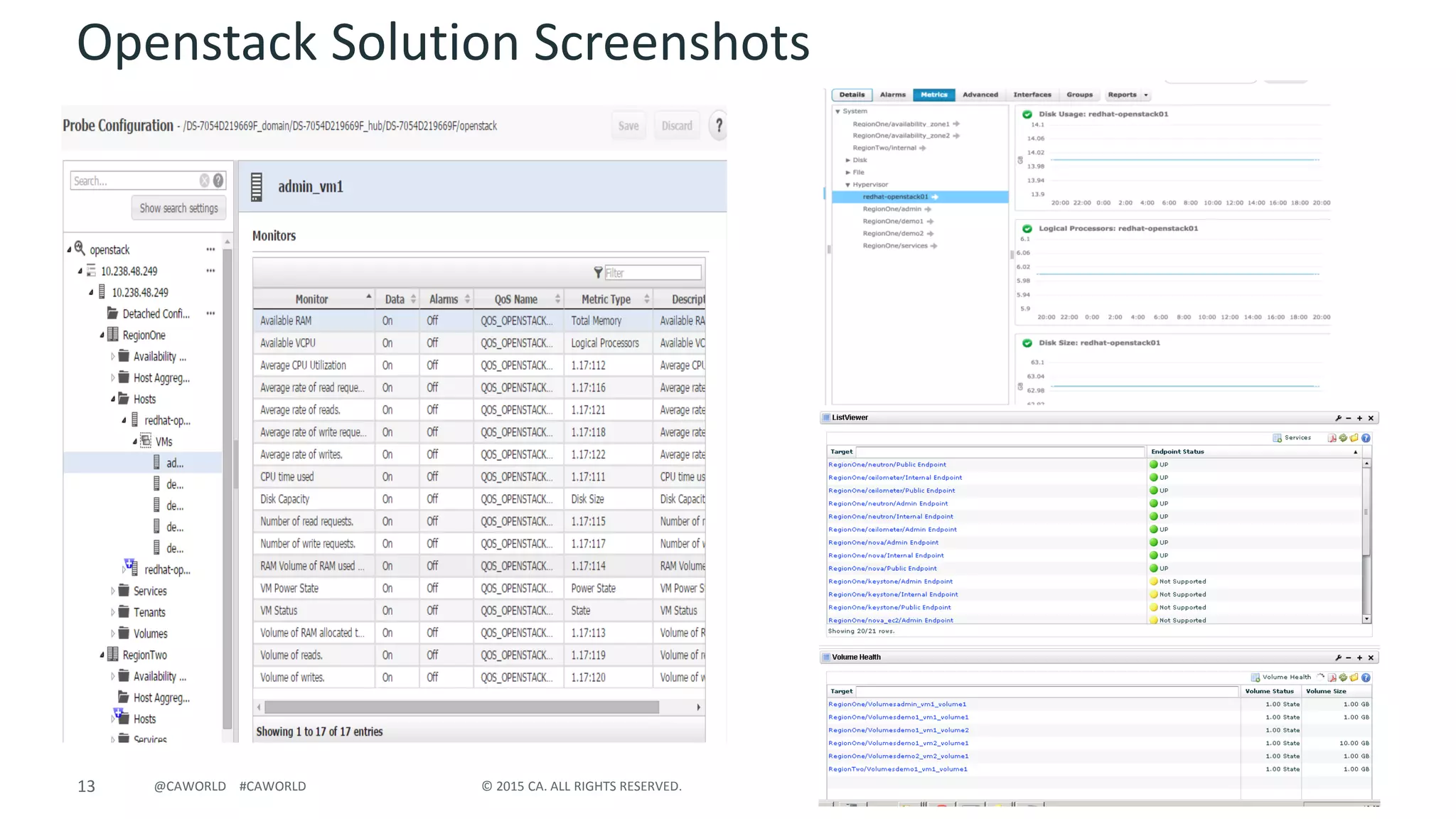
Task: Select the Metrics tab
Action: pyautogui.click(x=933, y=95)
